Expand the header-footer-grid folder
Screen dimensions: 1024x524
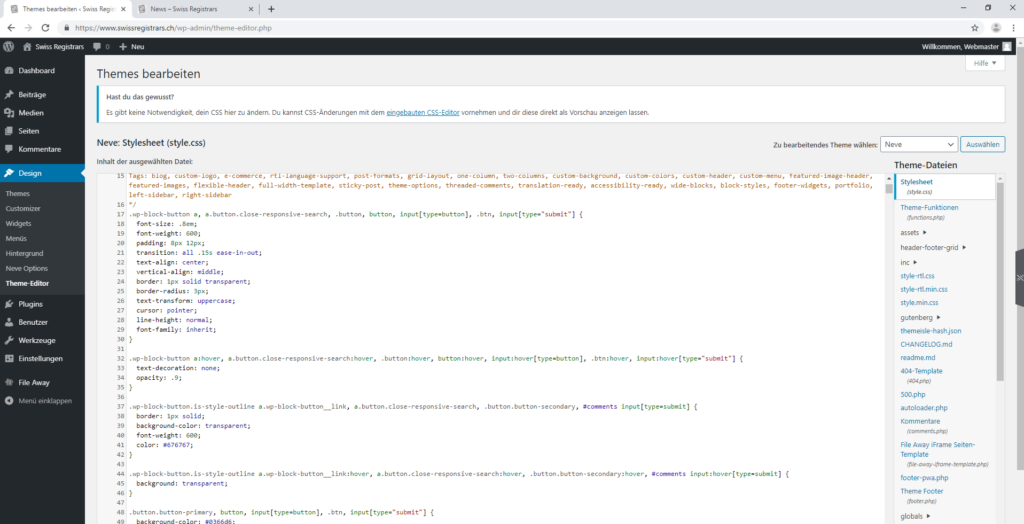933,247
